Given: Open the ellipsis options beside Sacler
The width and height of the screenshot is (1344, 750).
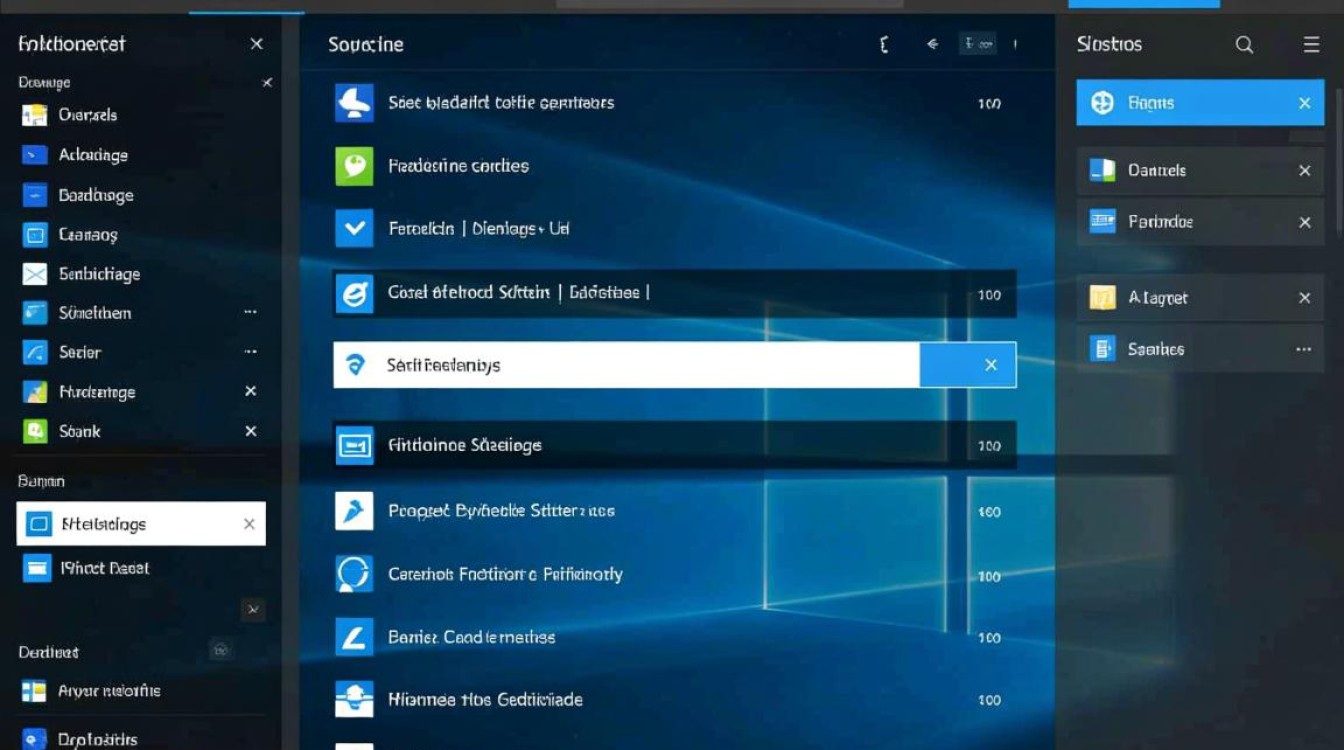Looking at the screenshot, I should (250, 352).
